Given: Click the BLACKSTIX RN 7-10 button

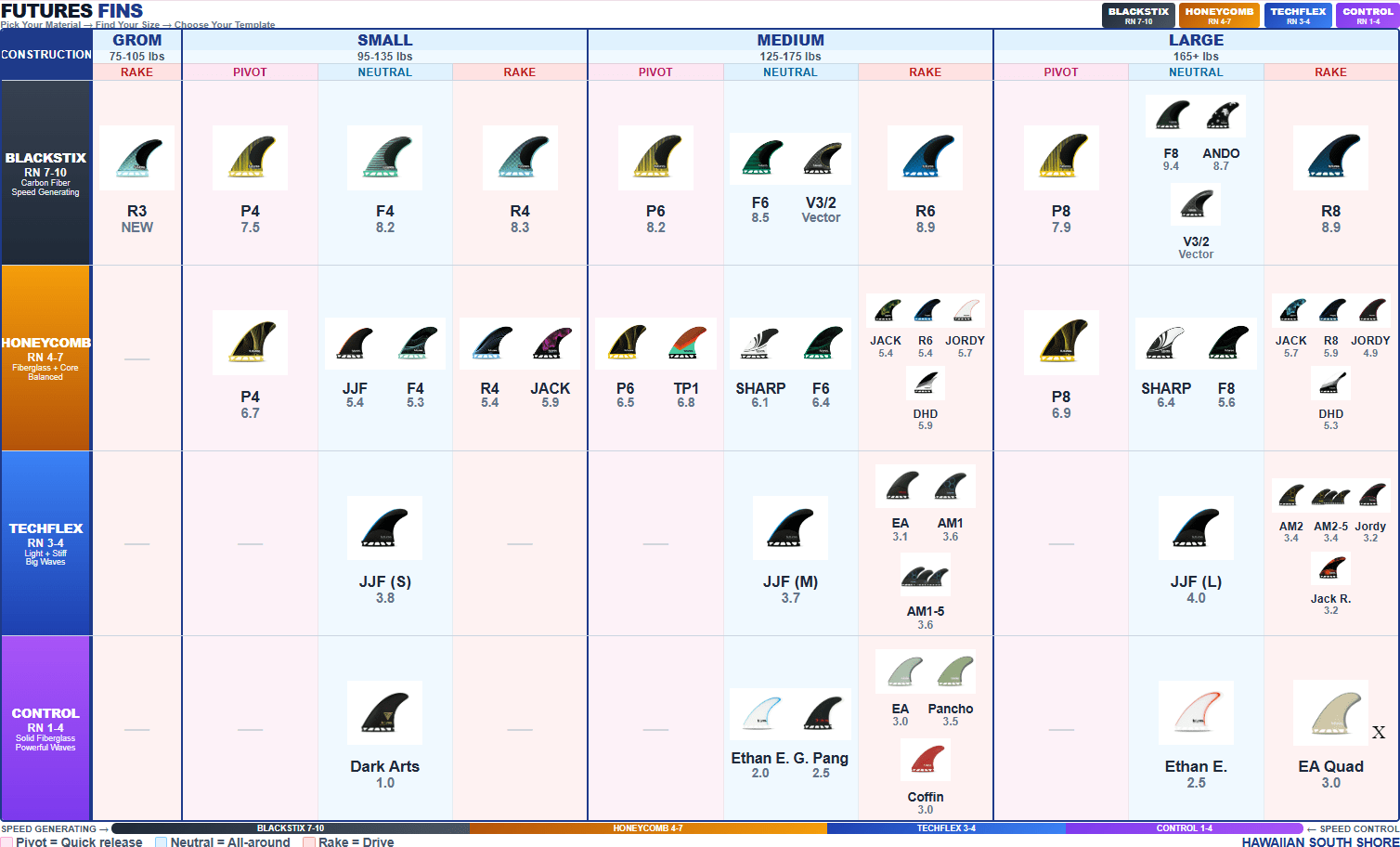Looking at the screenshot, I should 1137,14.
